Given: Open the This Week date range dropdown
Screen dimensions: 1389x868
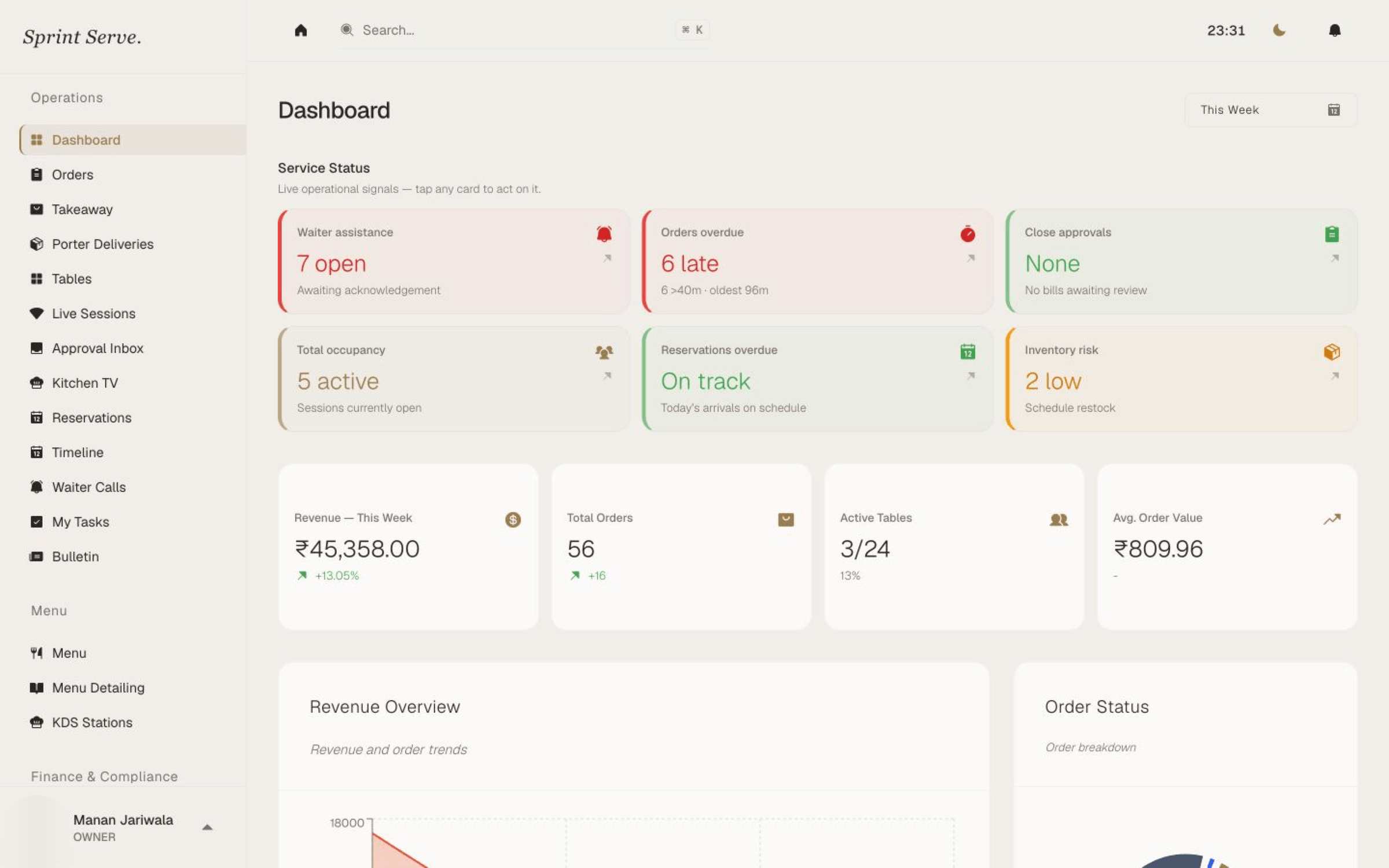Looking at the screenshot, I should point(1271,110).
